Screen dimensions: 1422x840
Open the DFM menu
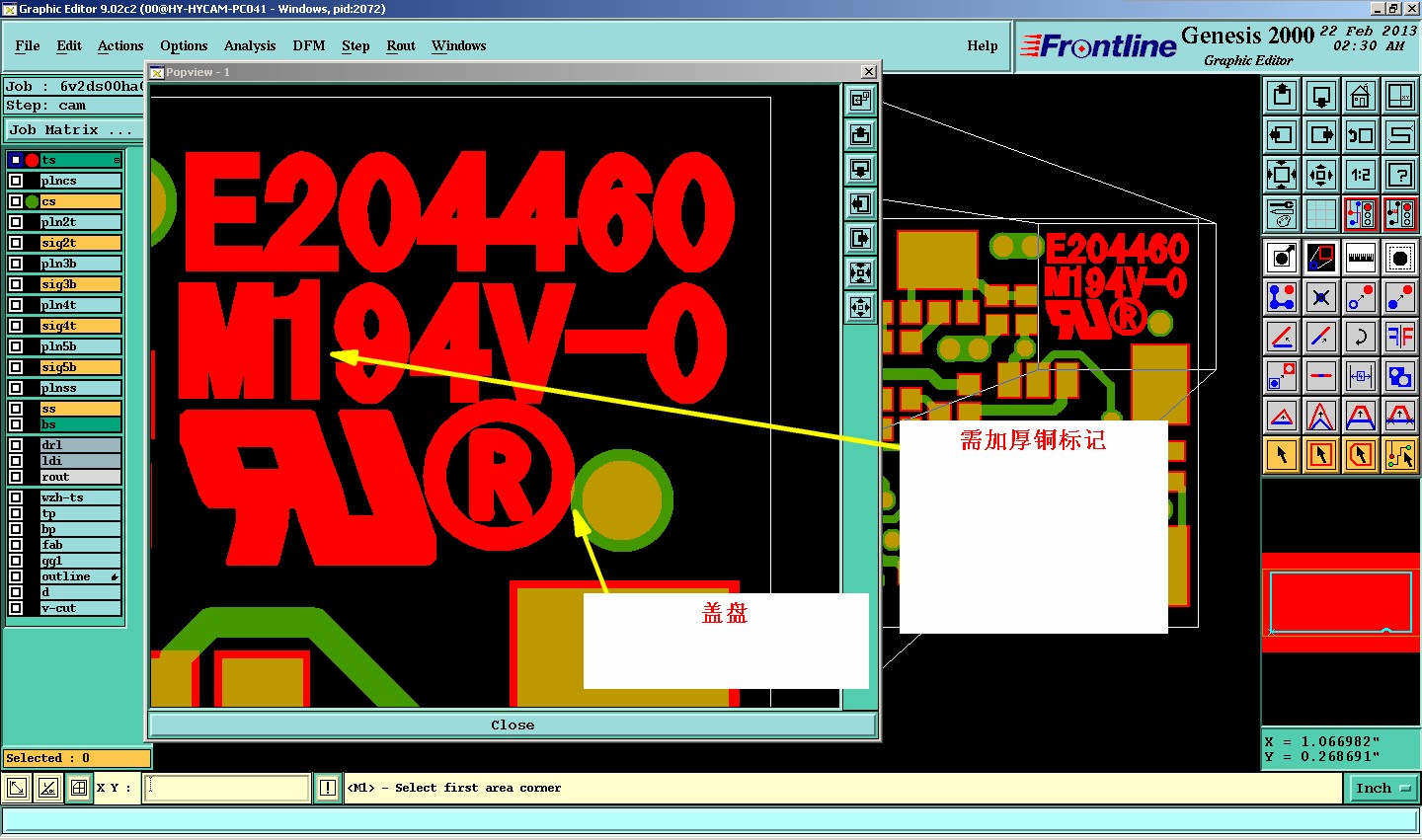[309, 45]
